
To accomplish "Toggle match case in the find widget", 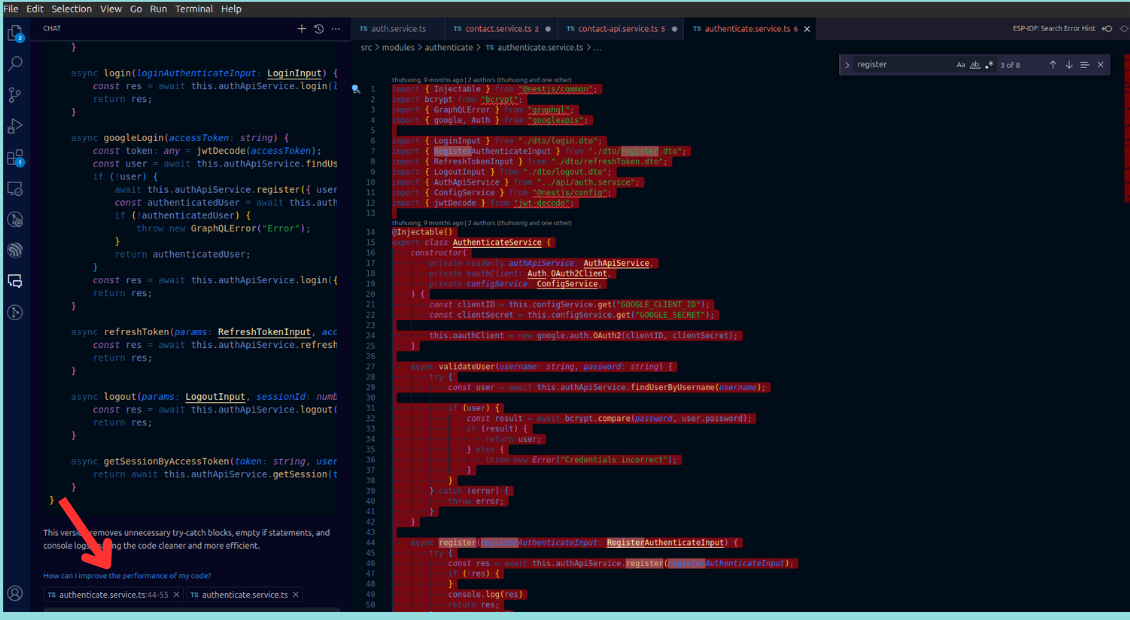I will point(960,64).
